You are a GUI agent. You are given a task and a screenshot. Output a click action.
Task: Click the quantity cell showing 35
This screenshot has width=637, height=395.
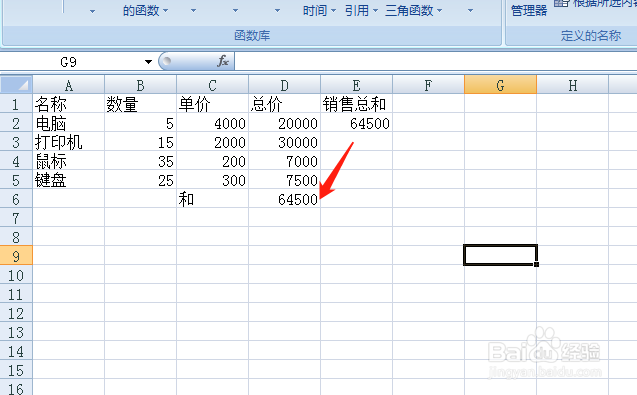pyautogui.click(x=141, y=161)
